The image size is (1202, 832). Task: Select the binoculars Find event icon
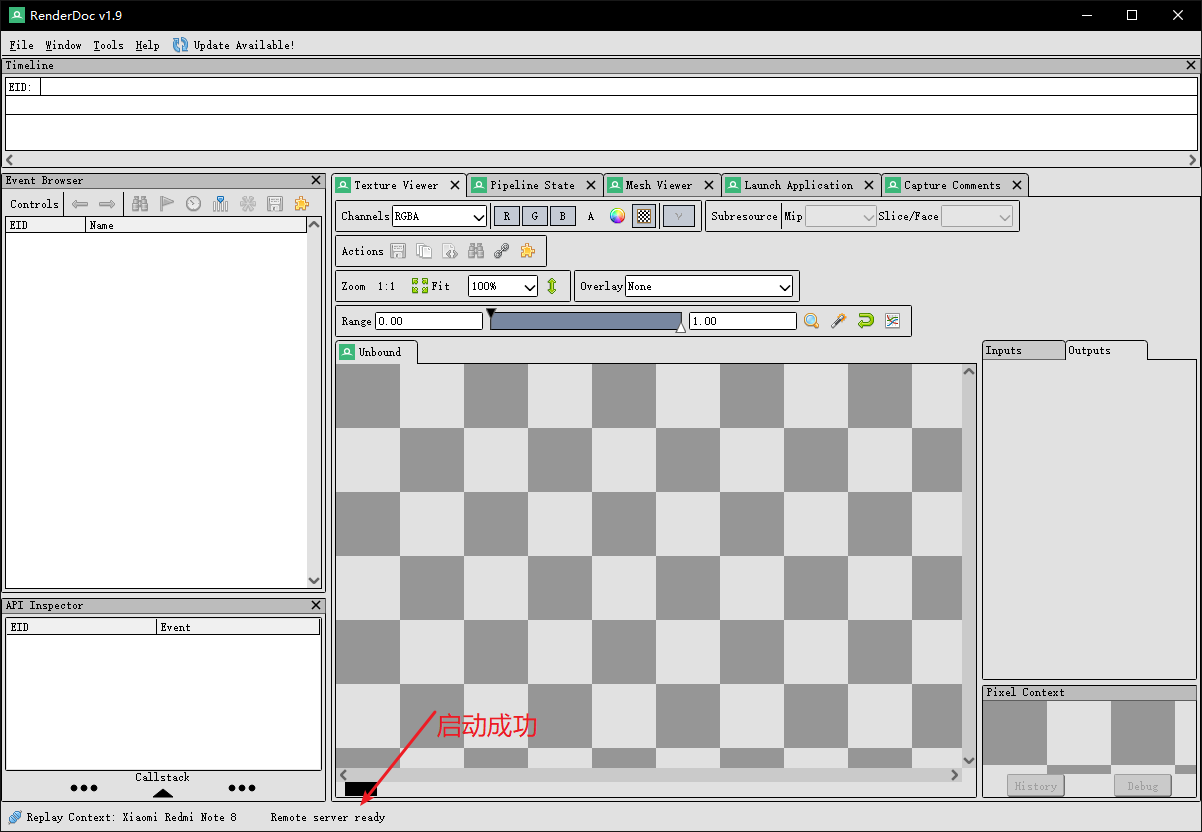(139, 203)
